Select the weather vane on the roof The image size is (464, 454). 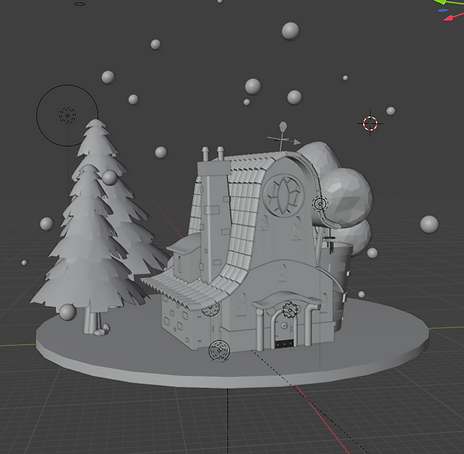283,137
